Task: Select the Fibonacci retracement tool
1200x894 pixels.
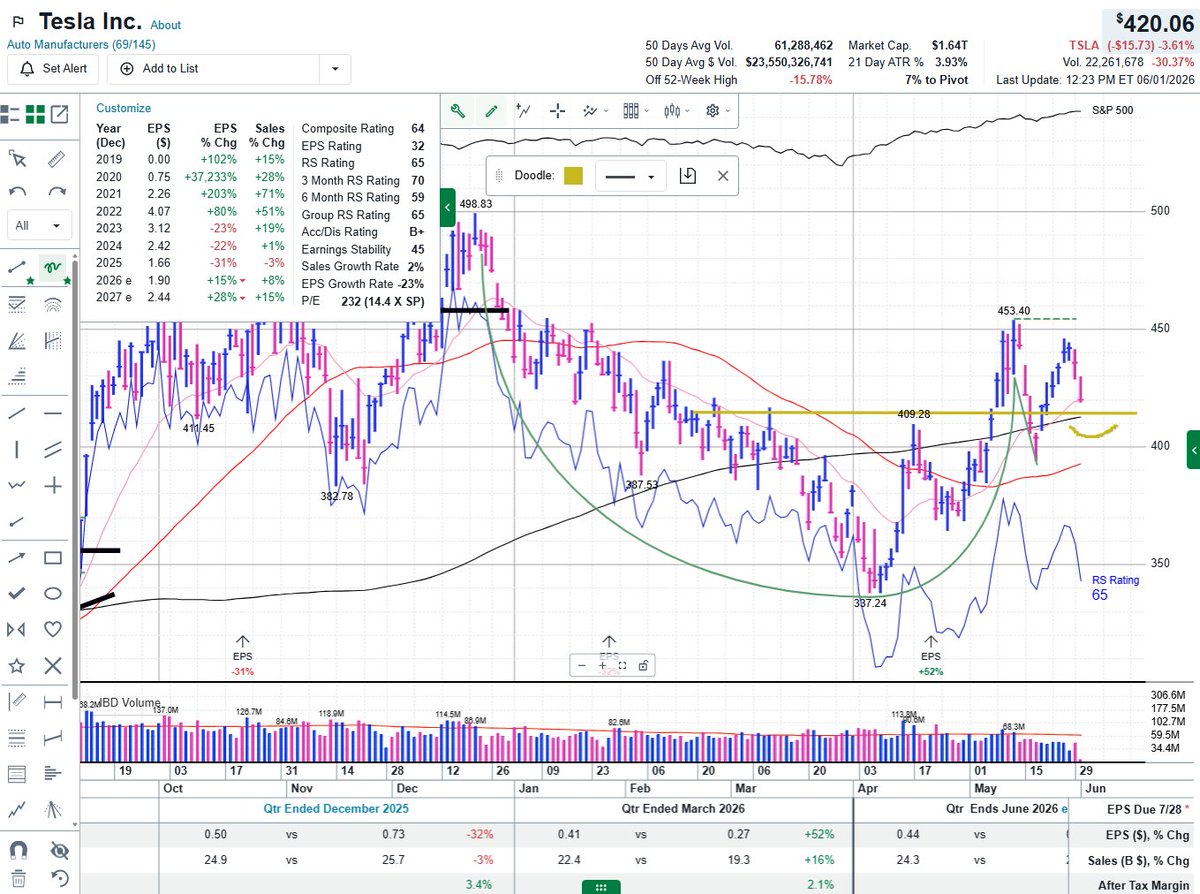Action: 17,304
